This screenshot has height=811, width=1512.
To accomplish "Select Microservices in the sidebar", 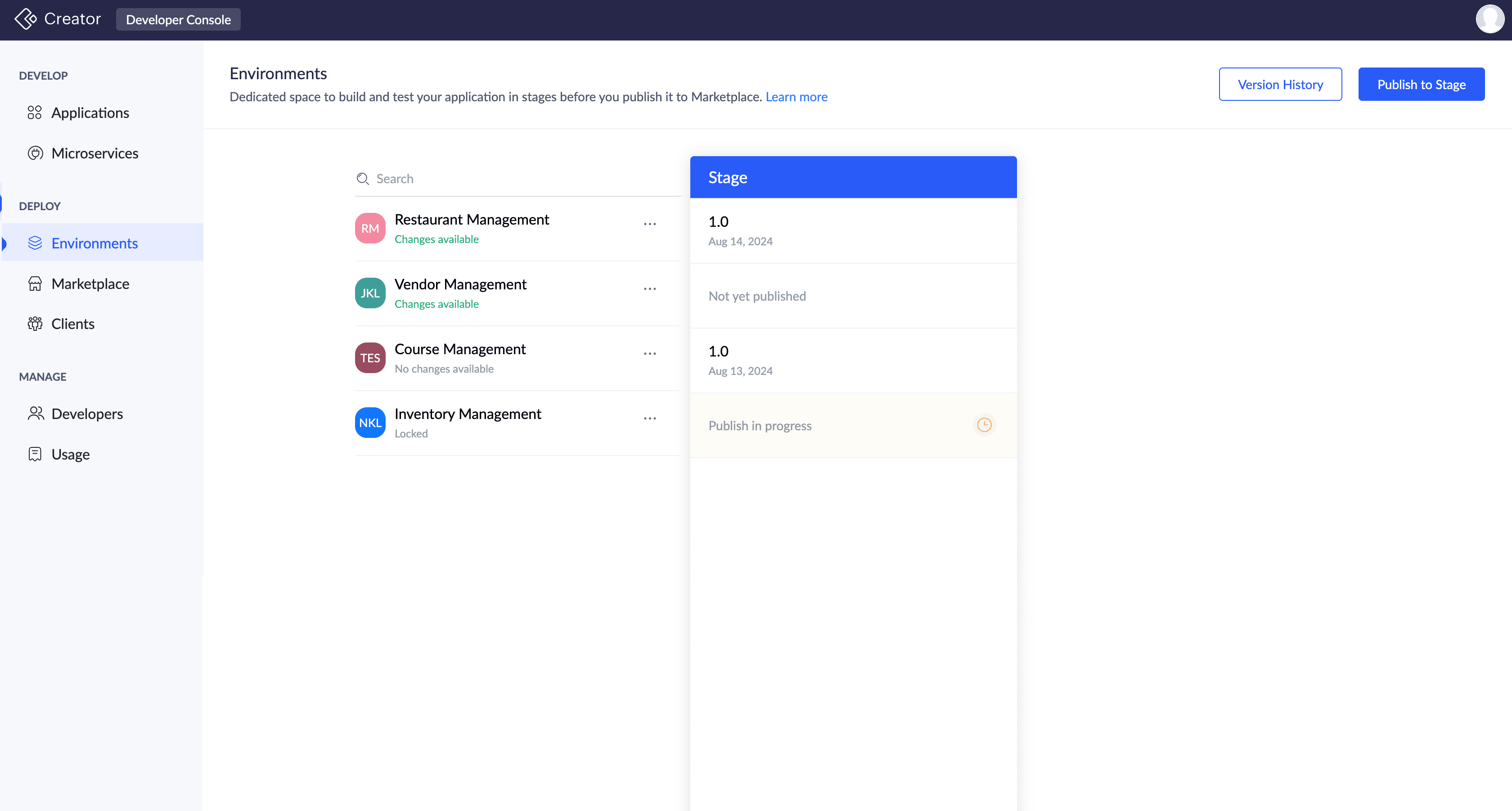I will (94, 153).
